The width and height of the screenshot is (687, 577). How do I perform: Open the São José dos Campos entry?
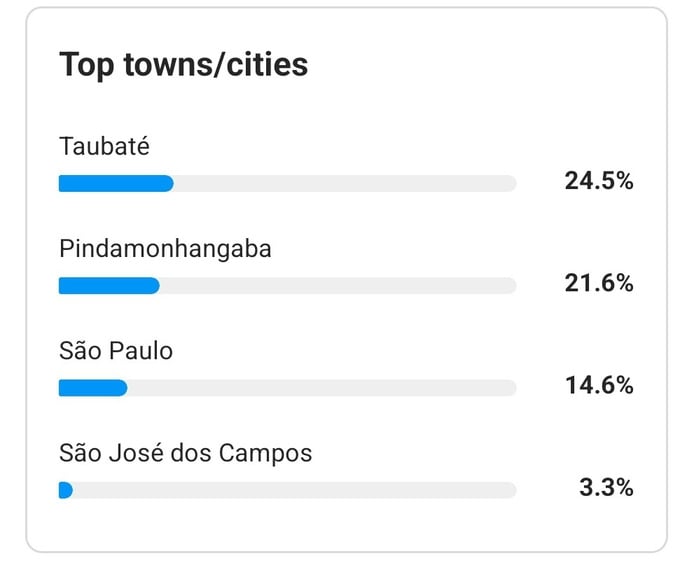tap(185, 453)
